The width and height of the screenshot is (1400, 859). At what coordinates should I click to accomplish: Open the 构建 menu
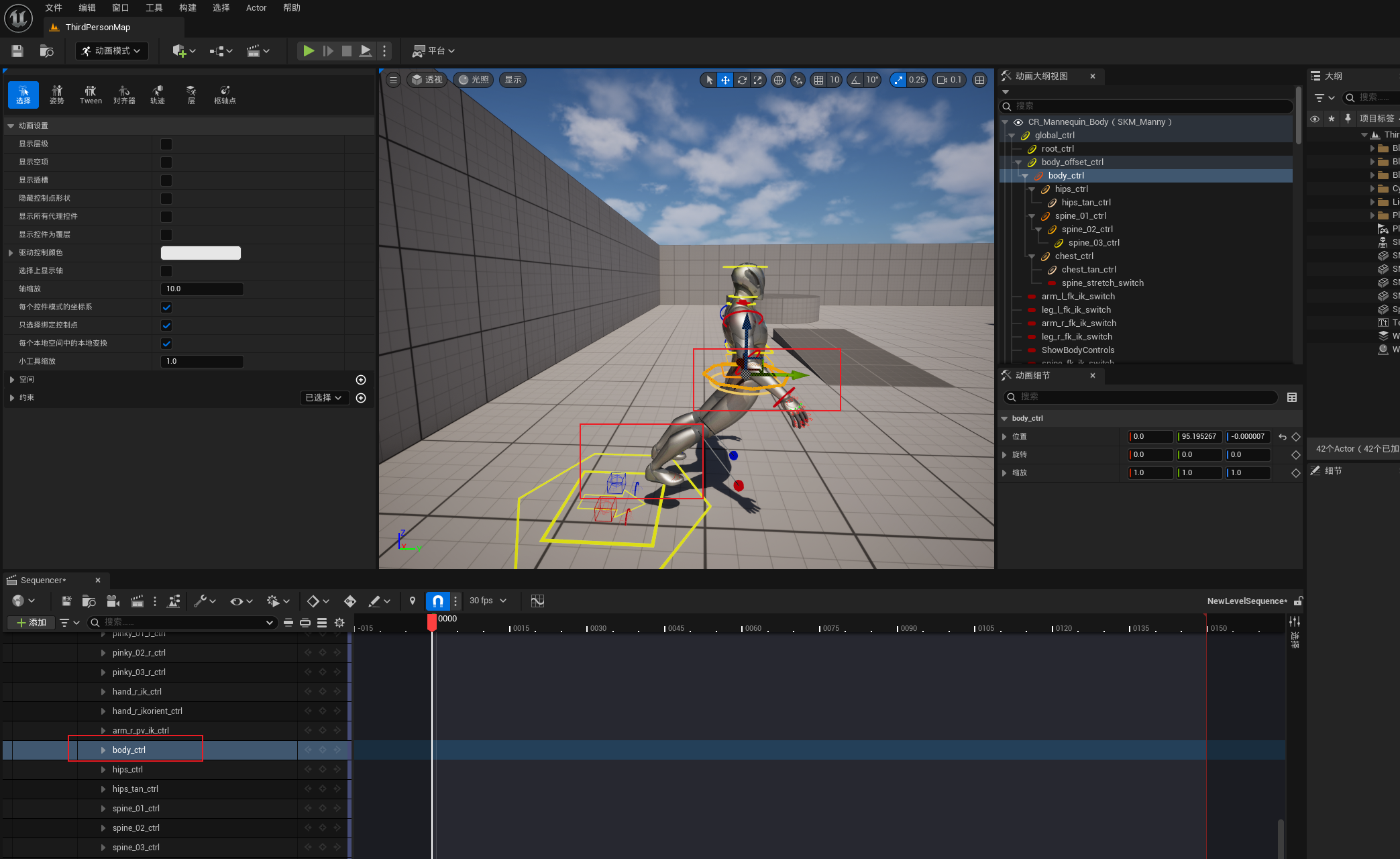[x=188, y=8]
